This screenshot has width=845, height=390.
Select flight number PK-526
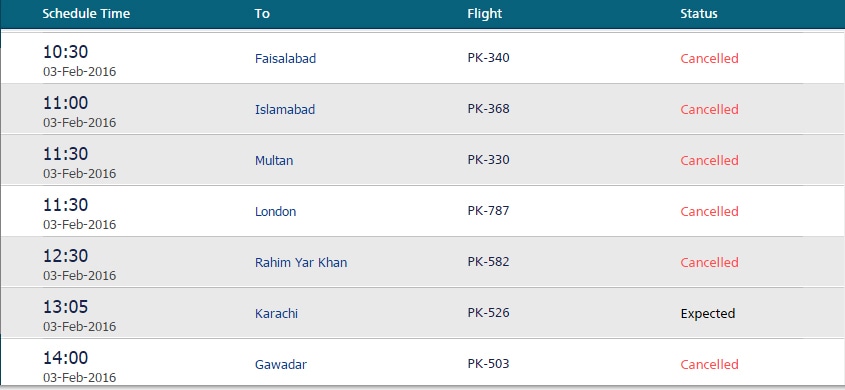[x=488, y=313]
